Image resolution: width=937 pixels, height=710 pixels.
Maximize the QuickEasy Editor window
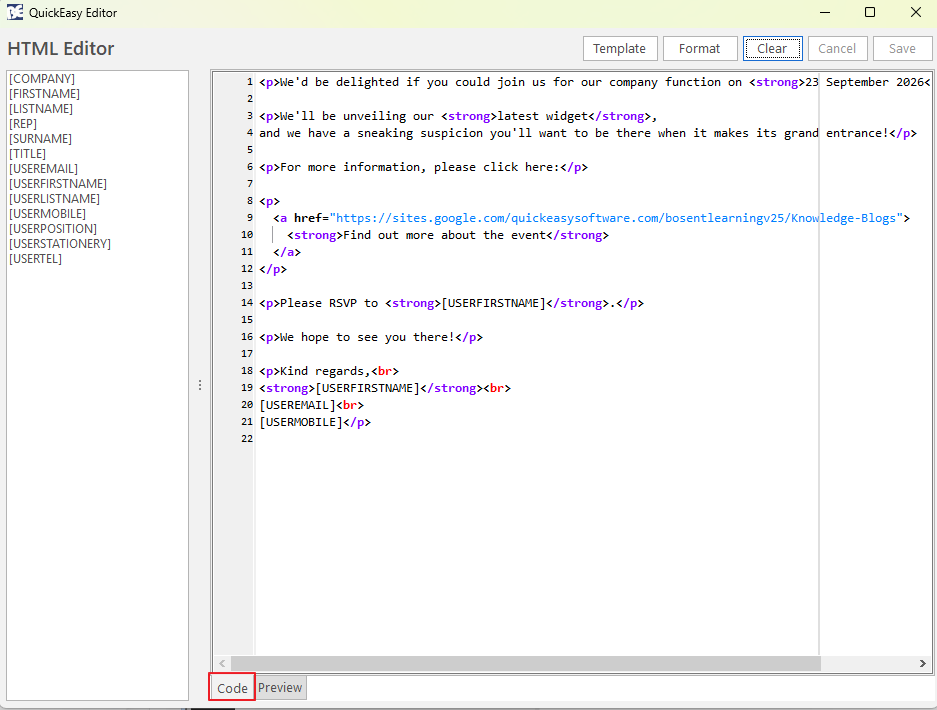(x=870, y=13)
